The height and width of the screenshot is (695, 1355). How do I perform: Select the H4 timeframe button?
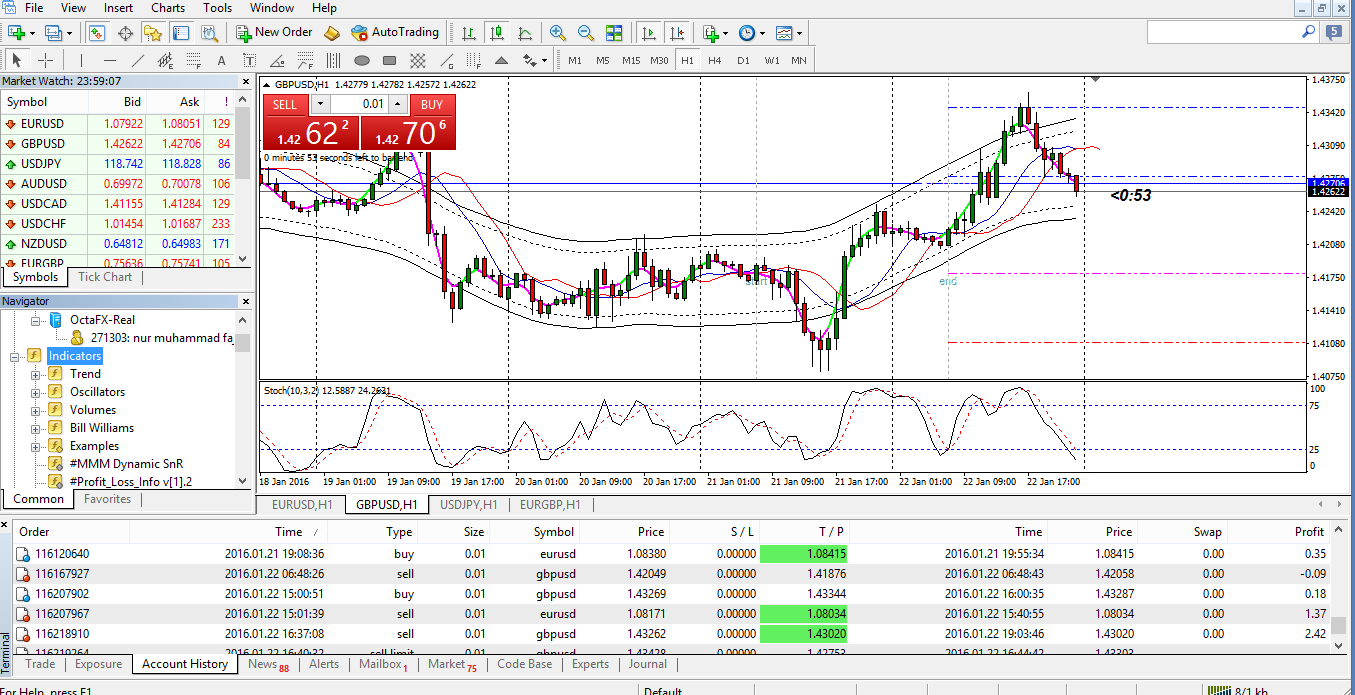tap(714, 60)
